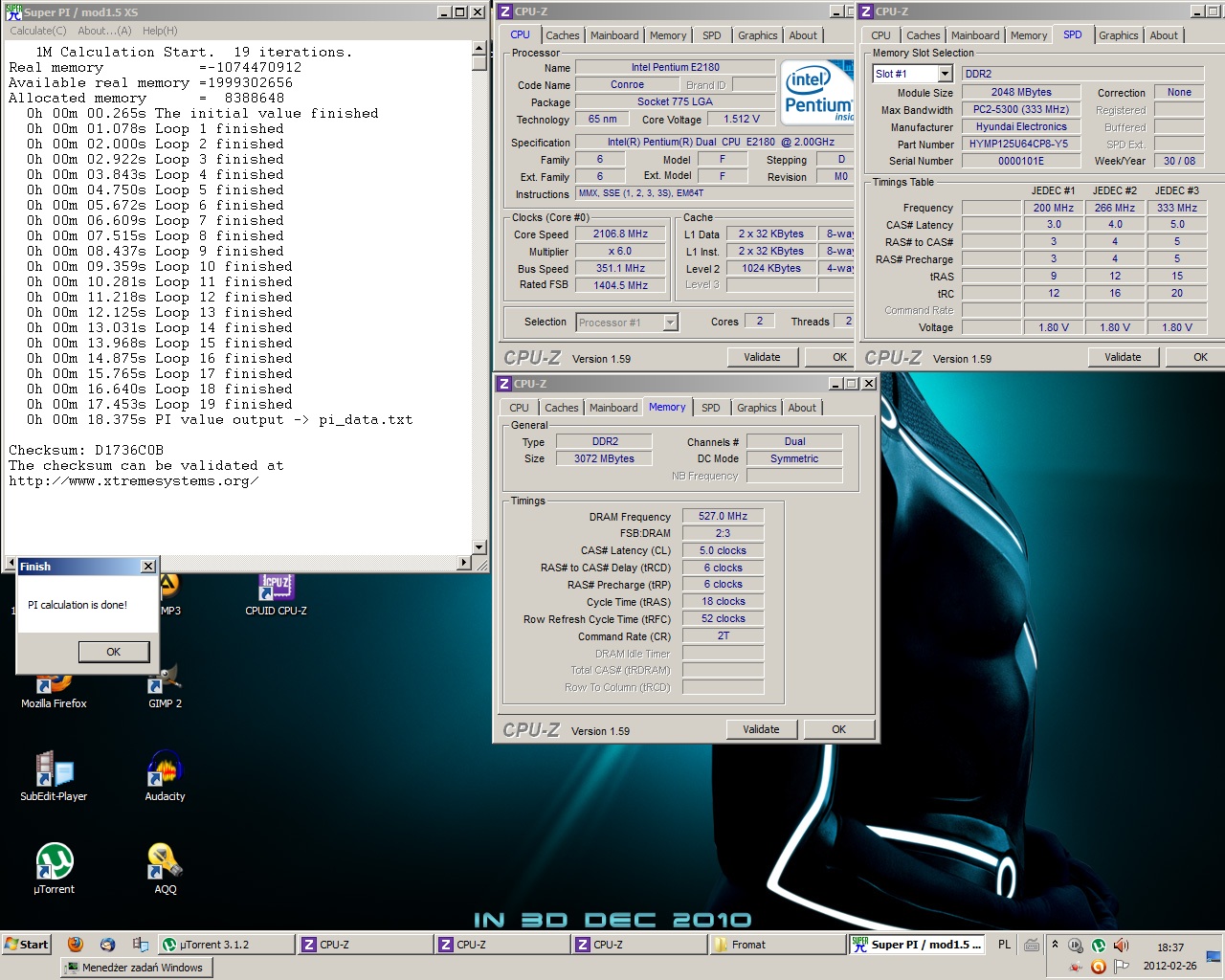
Task: Click the Checksum: D1736C0B line
Action: tap(86, 450)
